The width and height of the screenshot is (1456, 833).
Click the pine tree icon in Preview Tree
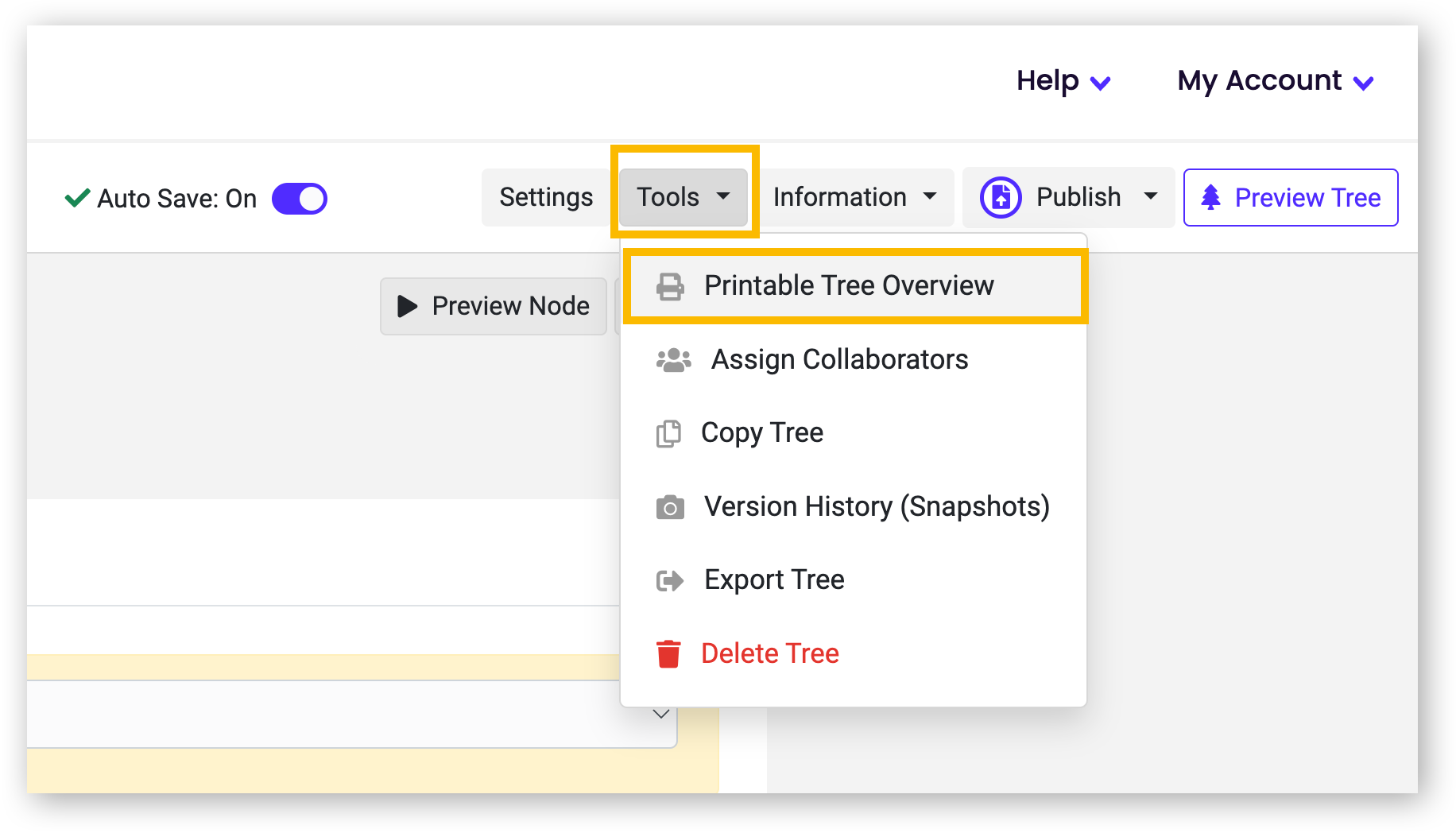1211,197
